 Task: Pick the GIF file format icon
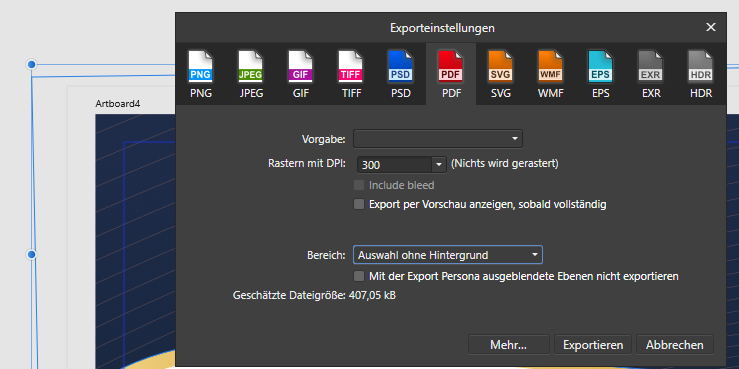coord(301,67)
